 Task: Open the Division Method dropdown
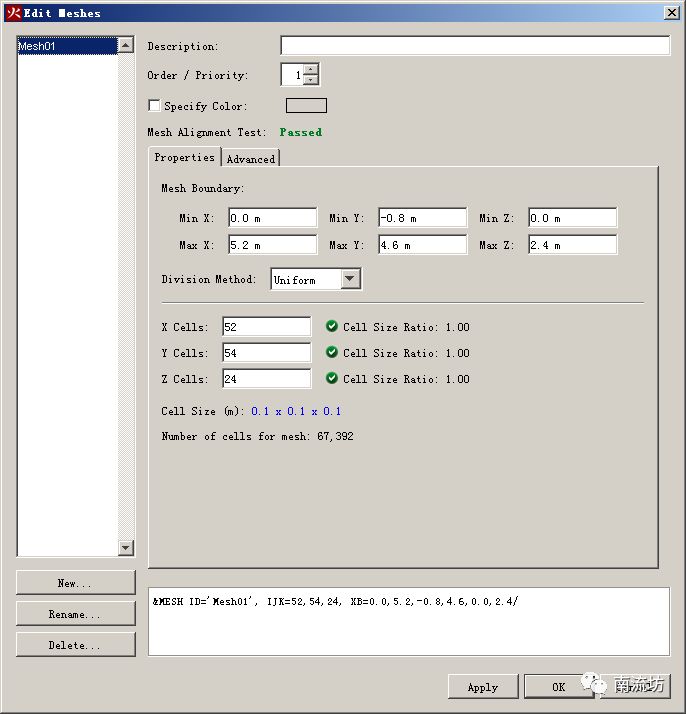pos(350,280)
